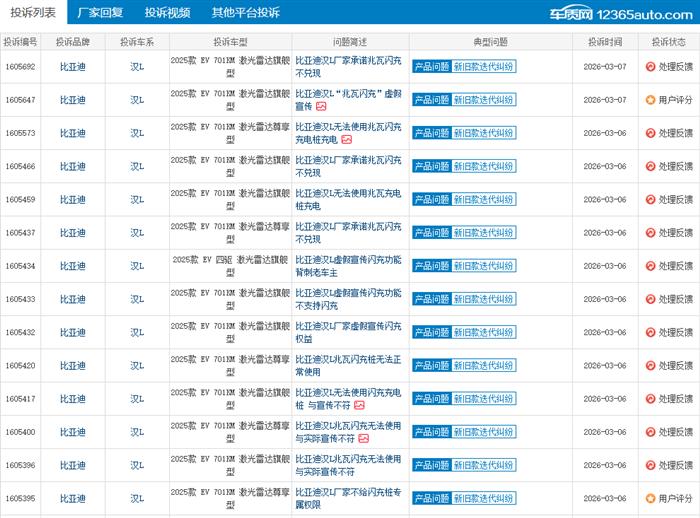Click orange status icon for complaint 1605647
The width and height of the screenshot is (700, 518).
coord(650,100)
